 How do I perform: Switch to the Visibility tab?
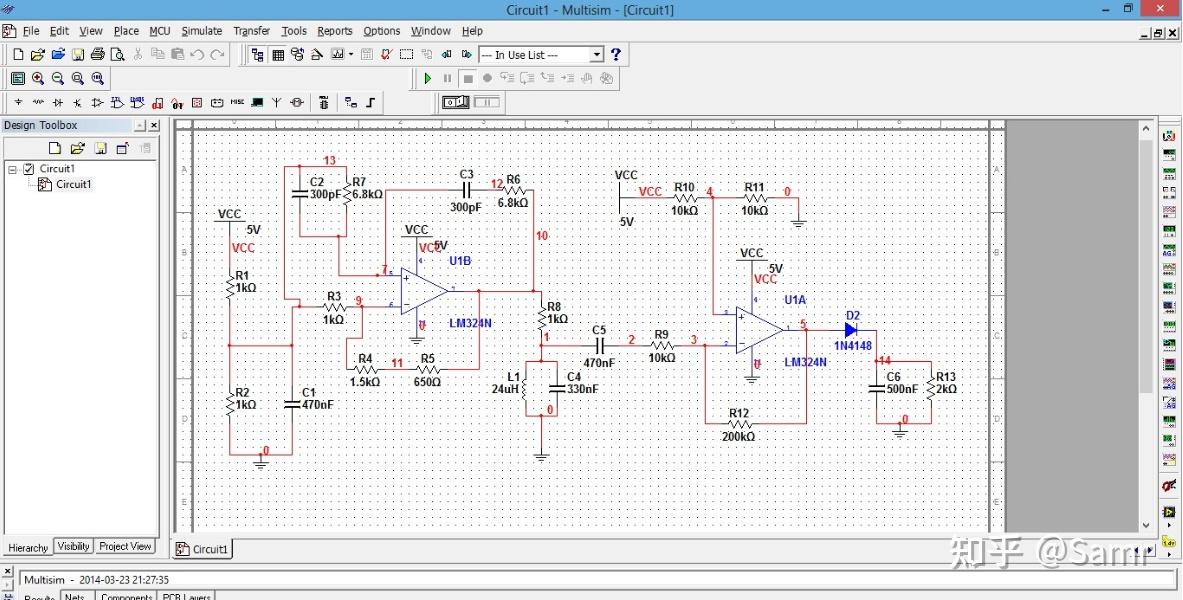click(x=73, y=546)
